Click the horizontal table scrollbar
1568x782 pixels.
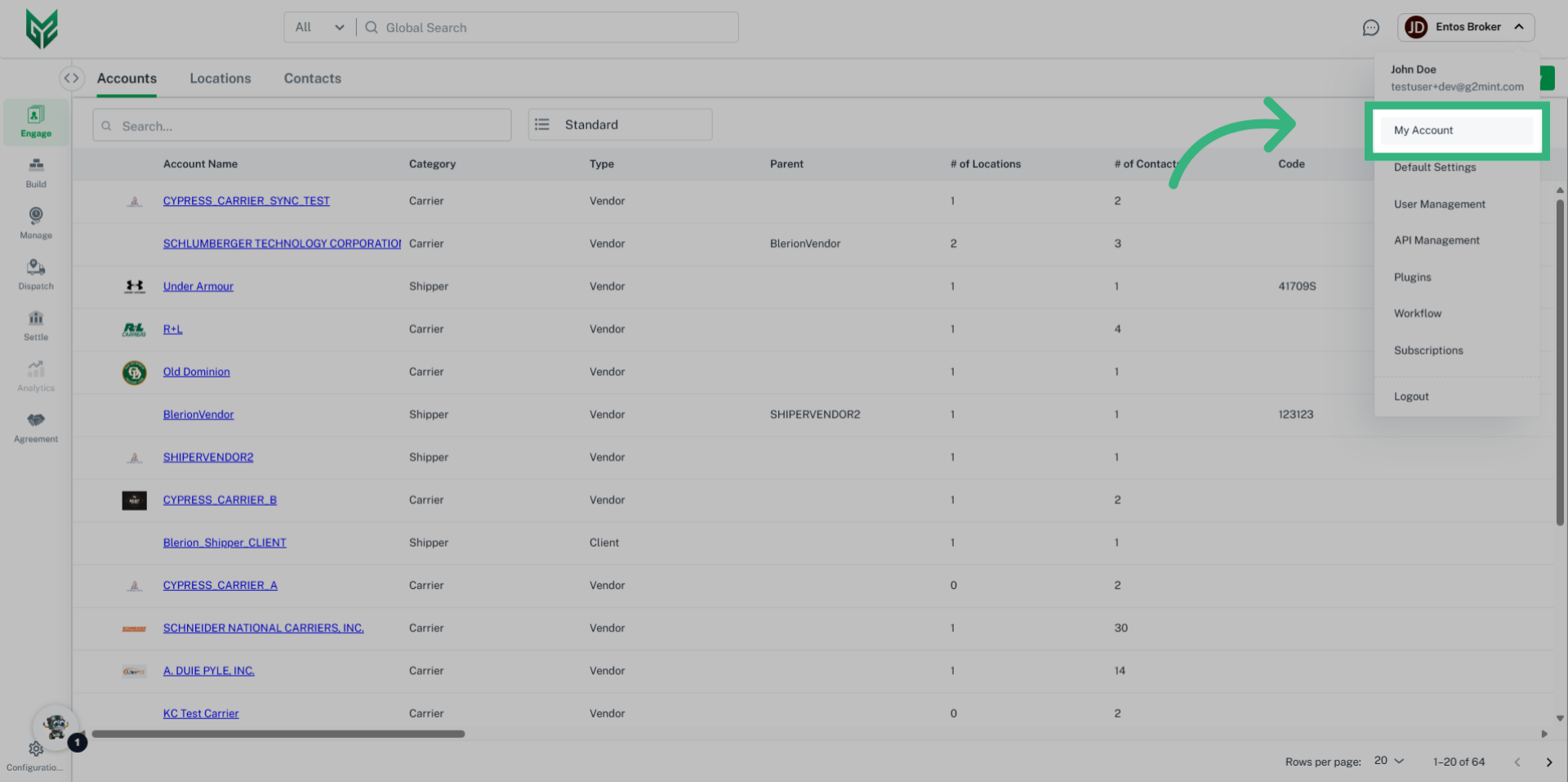point(278,734)
